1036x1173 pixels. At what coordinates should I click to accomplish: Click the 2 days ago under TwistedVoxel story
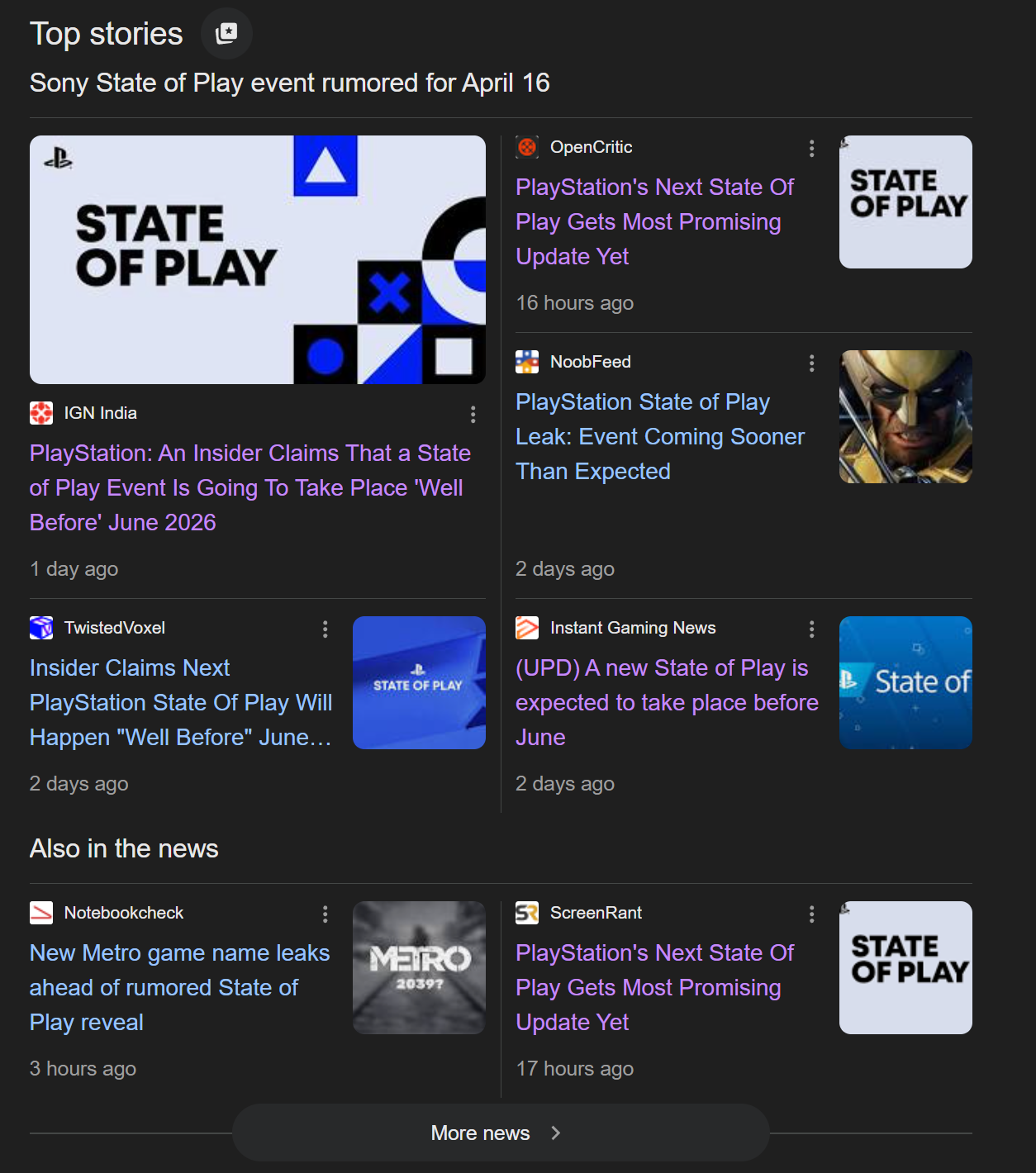click(x=79, y=784)
